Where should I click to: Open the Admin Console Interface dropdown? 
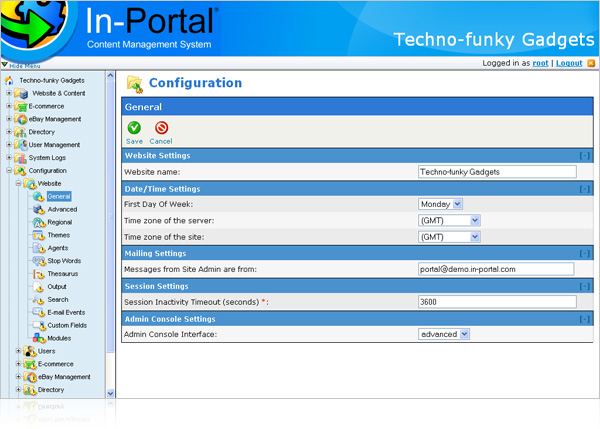[x=464, y=334]
